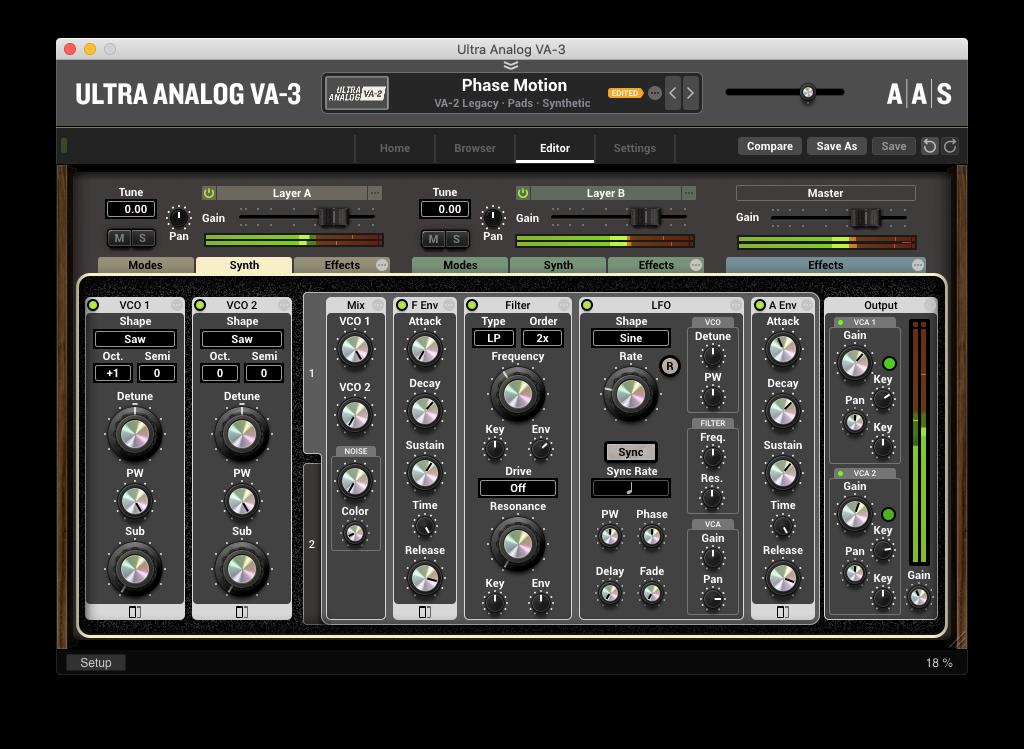This screenshot has height=749, width=1024.
Task: Click Layer A Tune value field 0.00
Action: tap(131, 209)
